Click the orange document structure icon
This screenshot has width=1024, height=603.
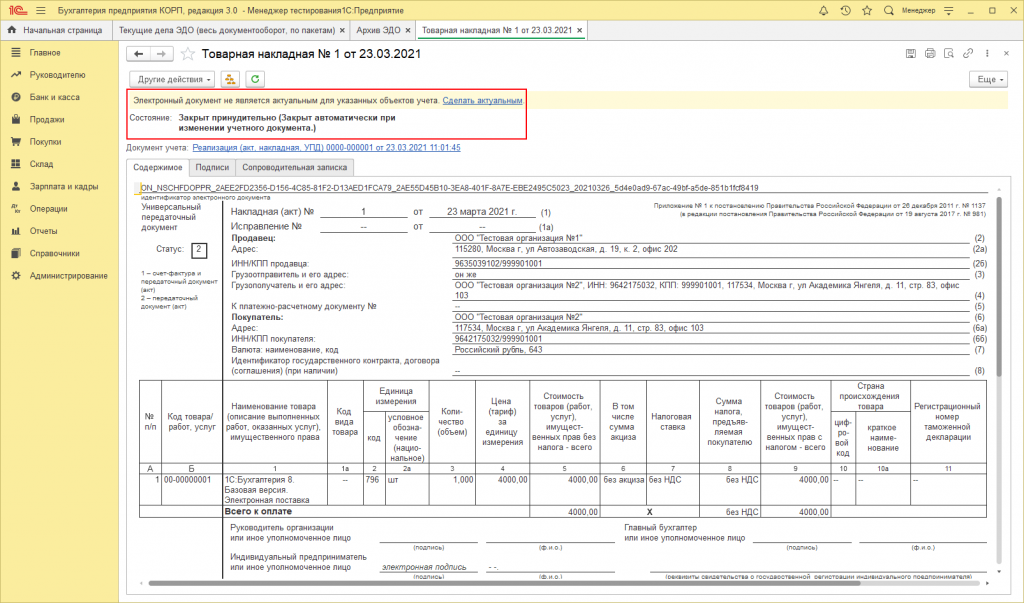tap(230, 79)
